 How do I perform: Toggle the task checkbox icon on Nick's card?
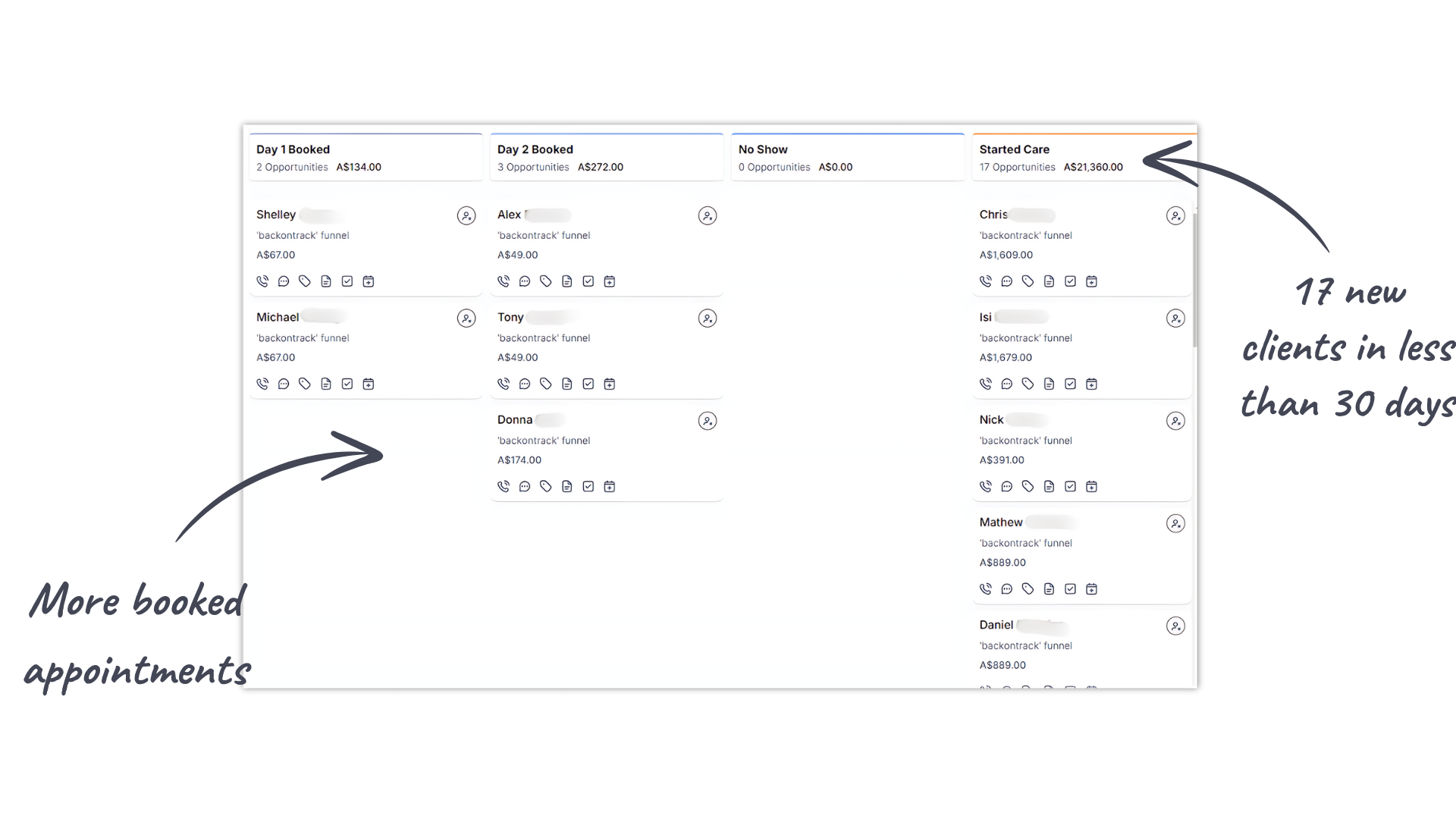[1070, 486]
